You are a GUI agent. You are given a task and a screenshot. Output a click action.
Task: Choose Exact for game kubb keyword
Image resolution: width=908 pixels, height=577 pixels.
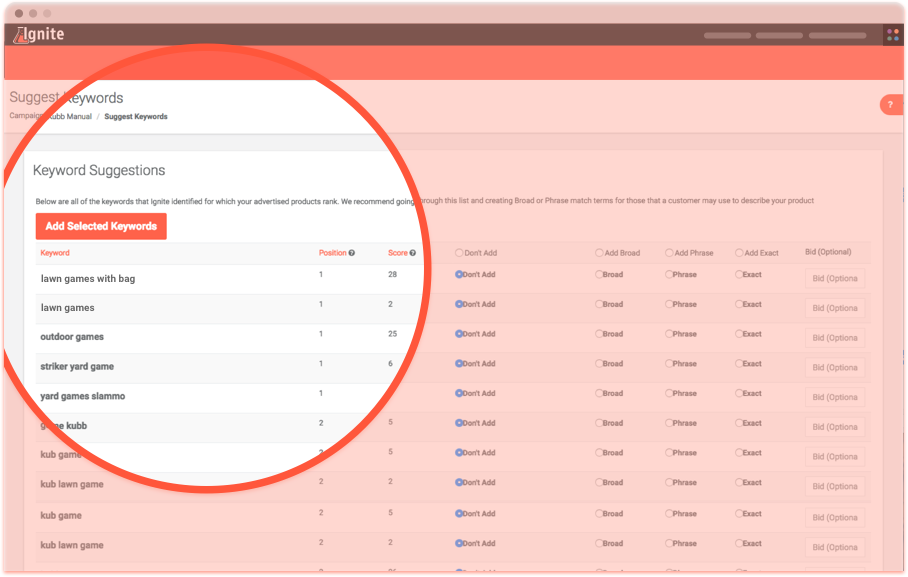(739, 423)
